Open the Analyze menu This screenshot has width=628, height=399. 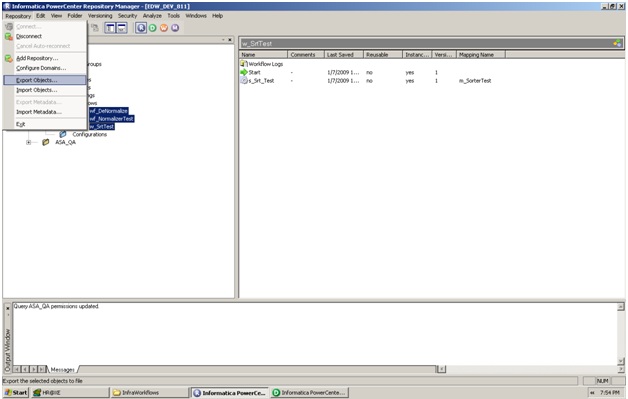tap(152, 16)
